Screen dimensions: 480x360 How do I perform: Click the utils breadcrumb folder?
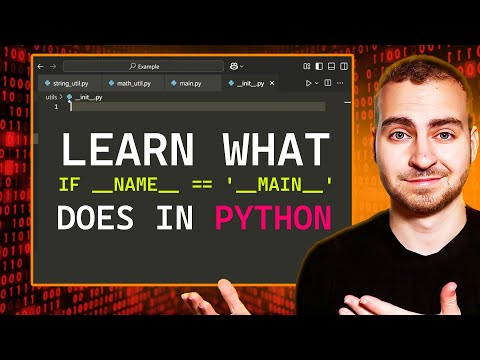pyautogui.click(x=51, y=97)
